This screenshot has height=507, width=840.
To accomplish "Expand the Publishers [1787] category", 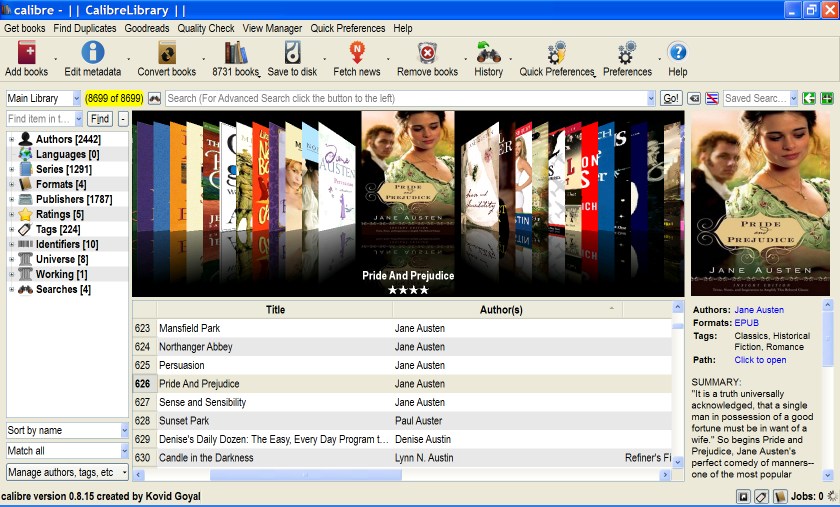I will [11, 199].
